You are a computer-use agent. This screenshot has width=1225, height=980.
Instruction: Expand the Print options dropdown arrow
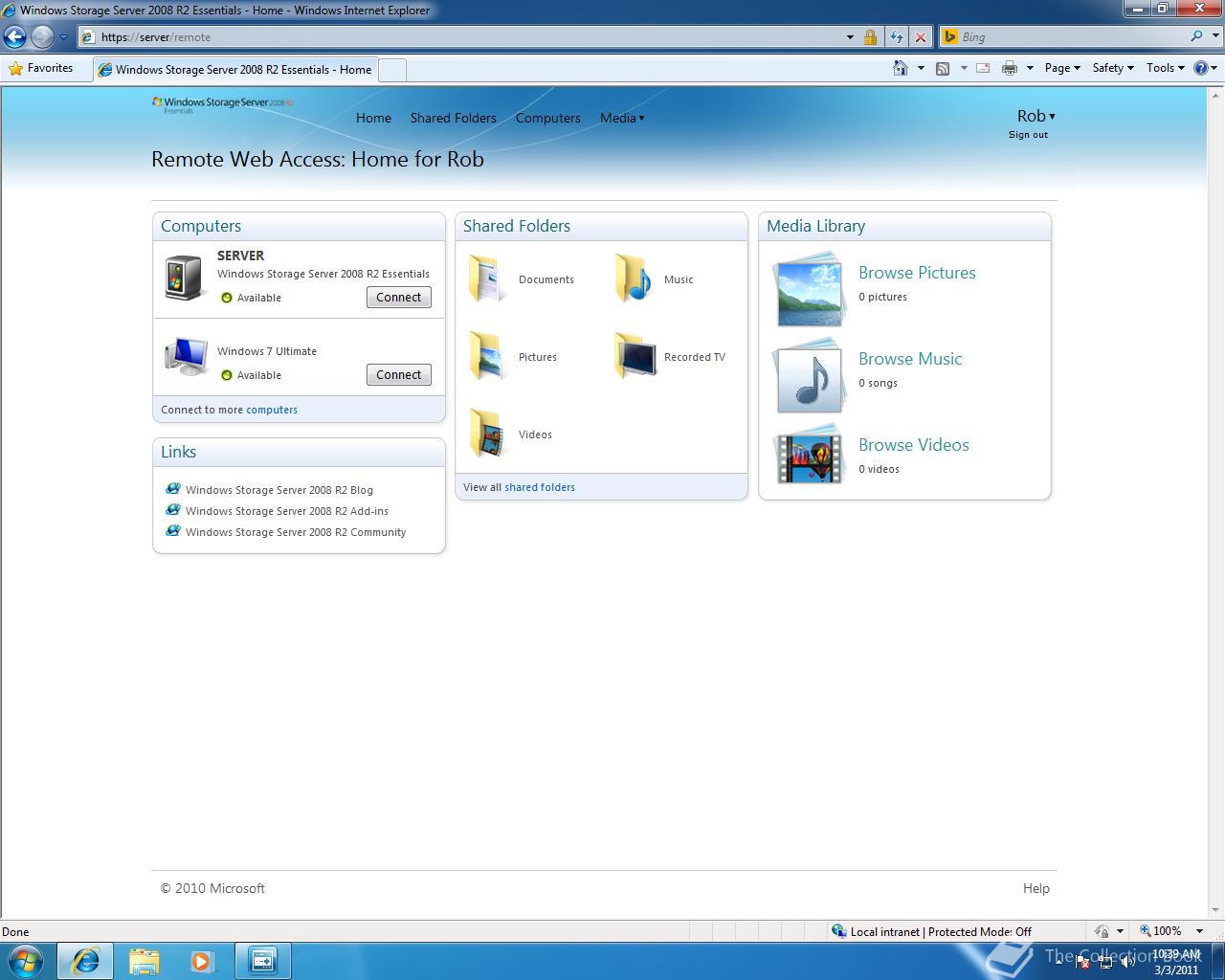click(x=1030, y=68)
